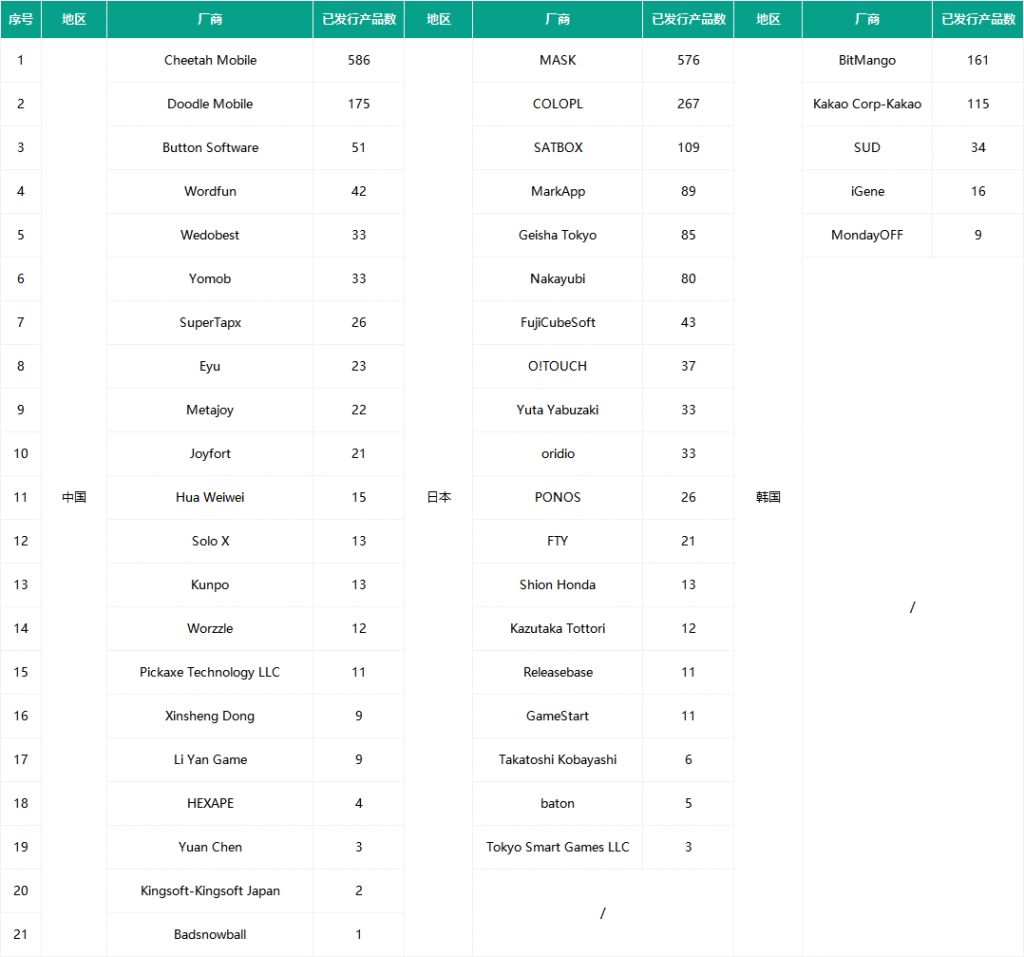Select the Tokyo Smart Games LLC cell
This screenshot has height=957, width=1024.
(x=557, y=847)
